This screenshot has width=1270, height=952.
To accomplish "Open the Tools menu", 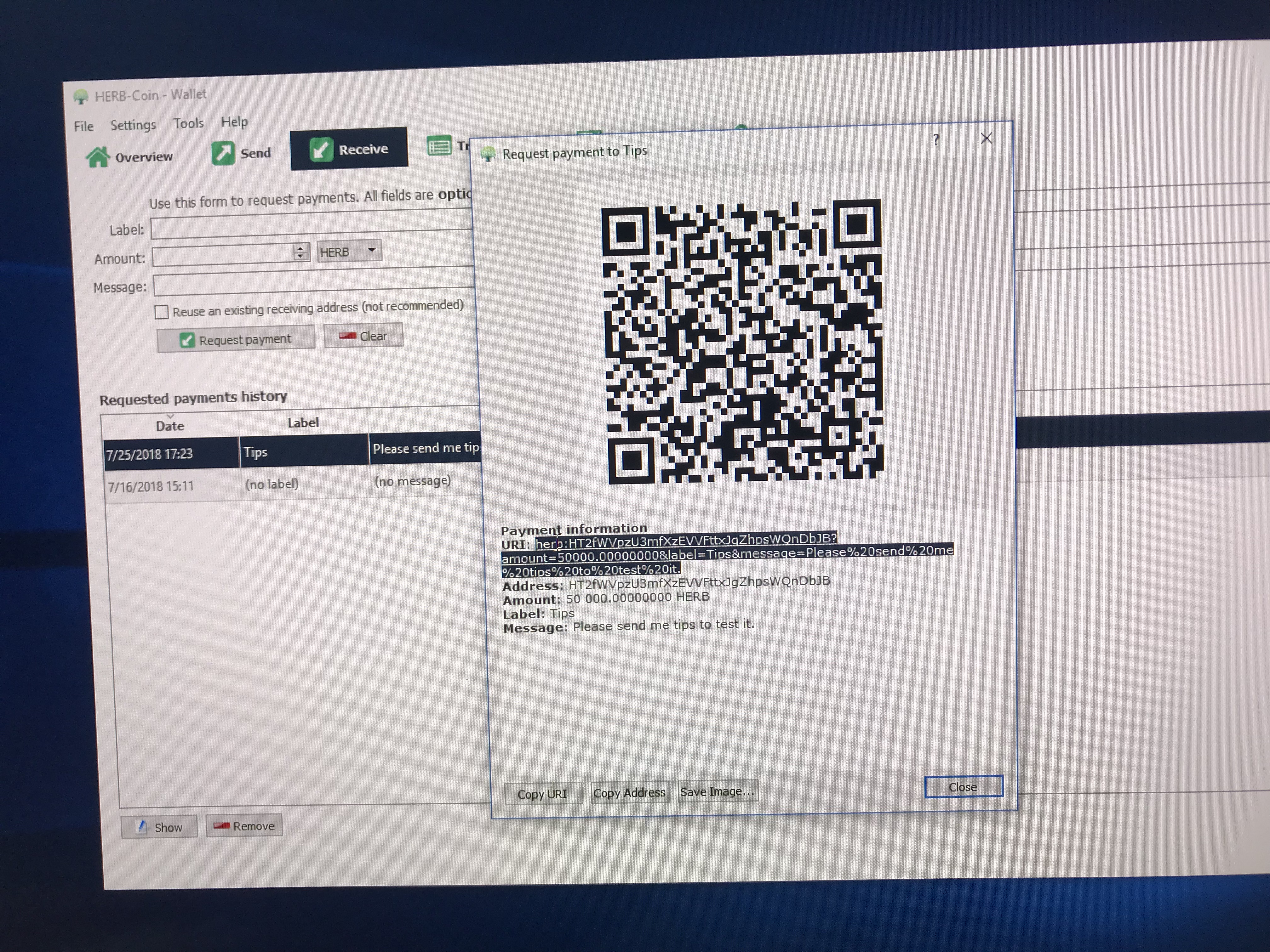I will pos(188,123).
